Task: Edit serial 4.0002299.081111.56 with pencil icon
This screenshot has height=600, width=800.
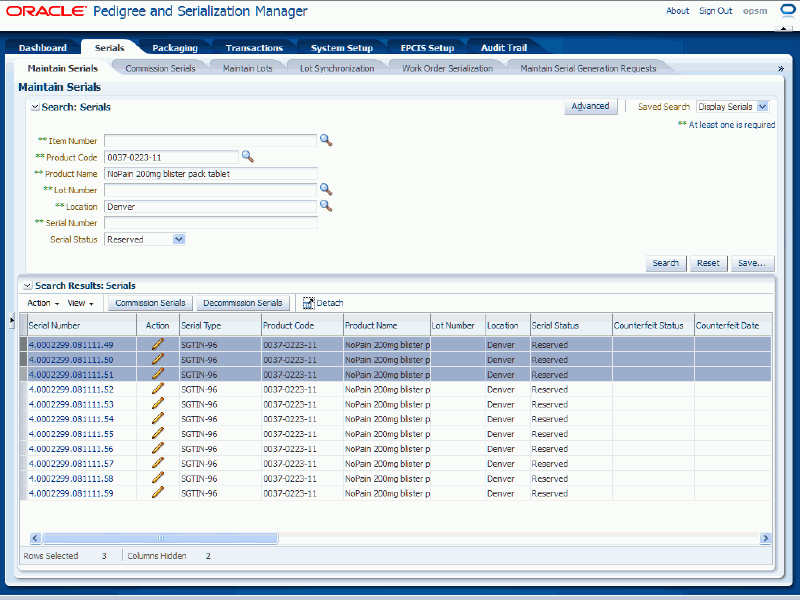Action: tap(158, 448)
